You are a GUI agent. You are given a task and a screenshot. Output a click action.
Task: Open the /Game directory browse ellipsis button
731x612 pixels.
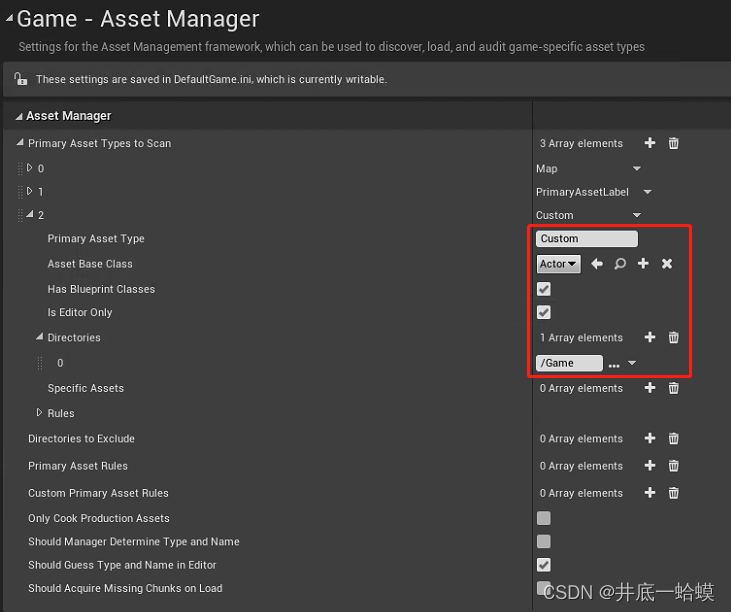coord(614,365)
